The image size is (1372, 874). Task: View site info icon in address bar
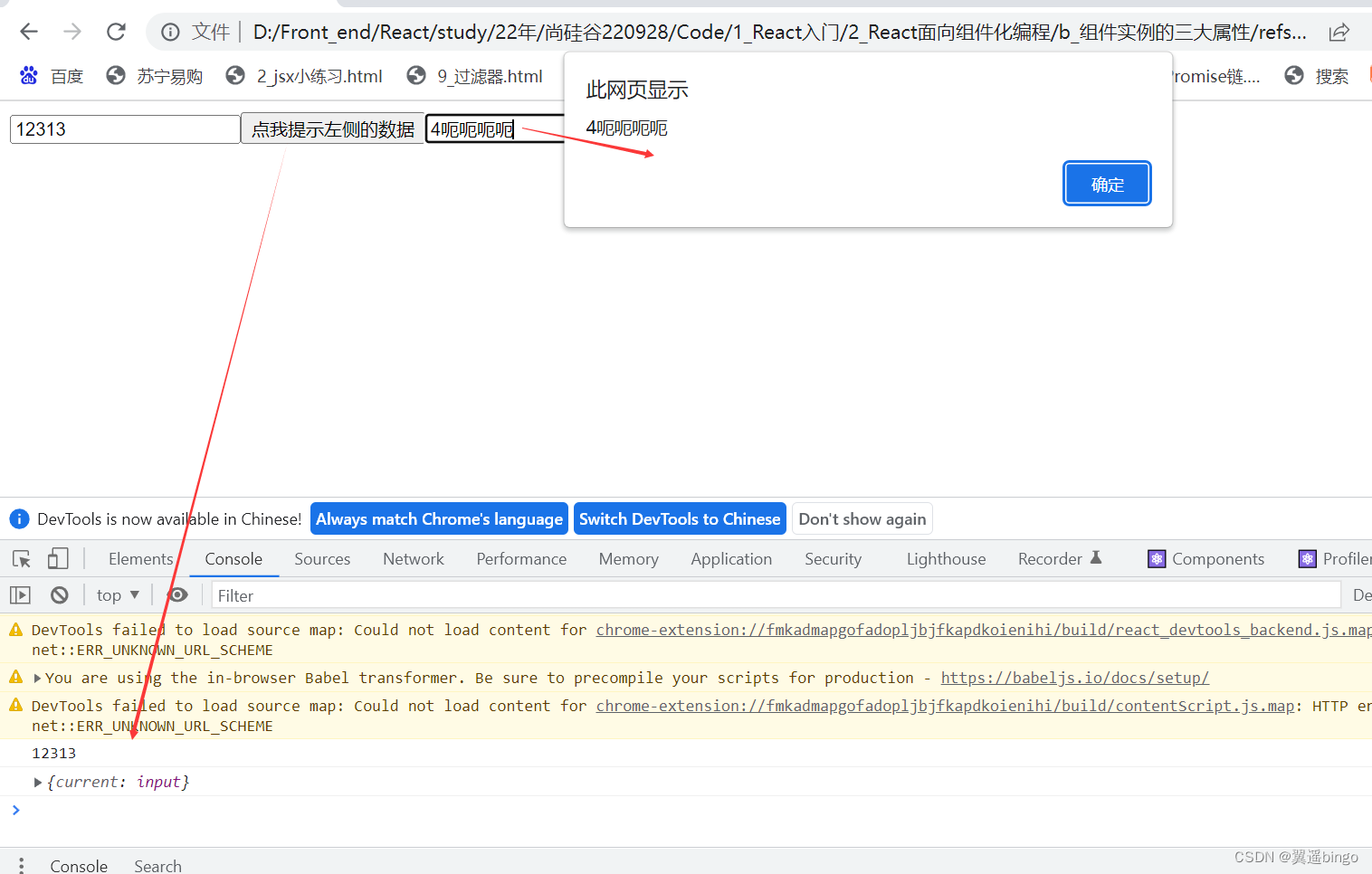[170, 33]
